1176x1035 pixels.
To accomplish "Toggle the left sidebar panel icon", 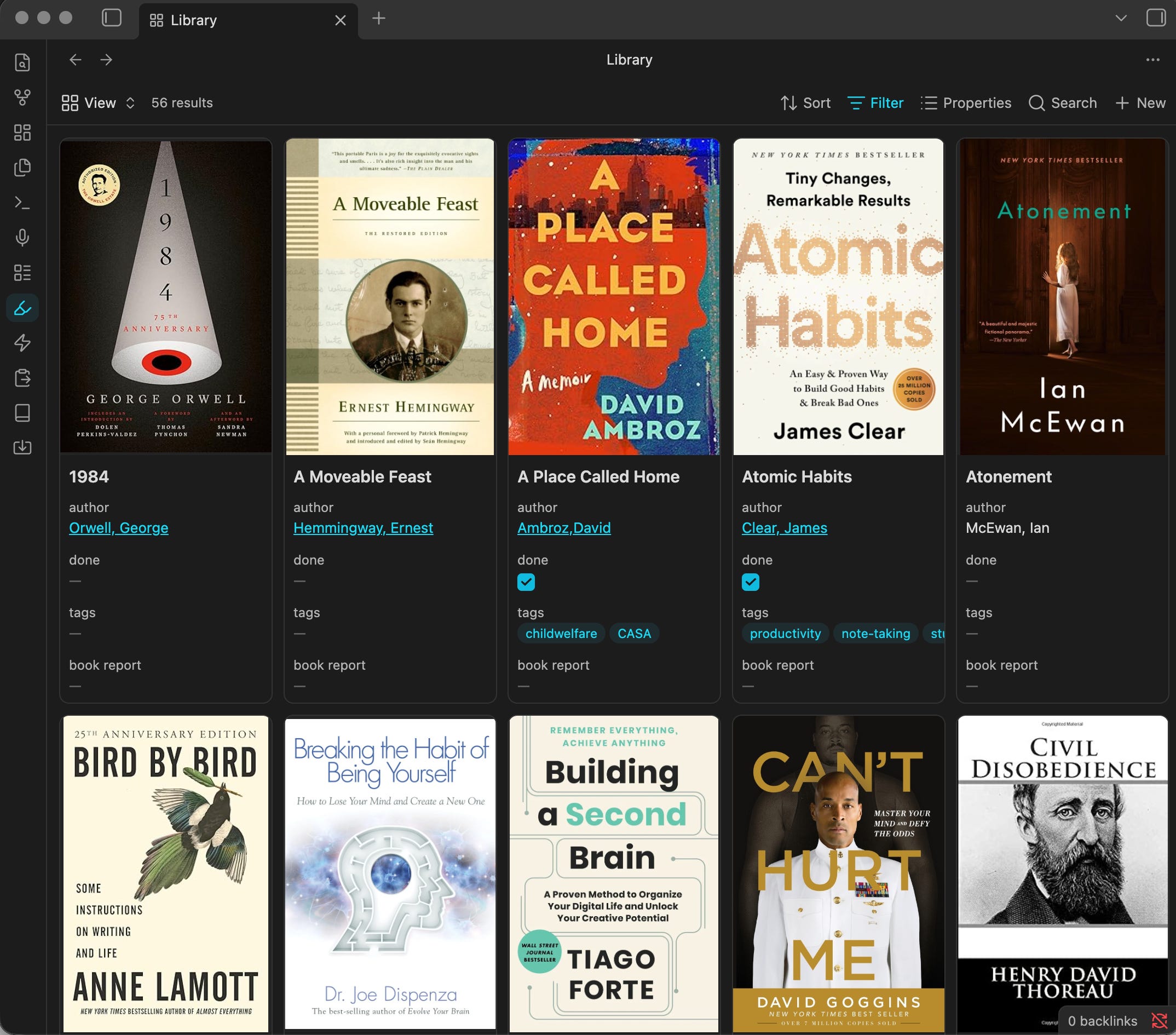I will [x=112, y=19].
